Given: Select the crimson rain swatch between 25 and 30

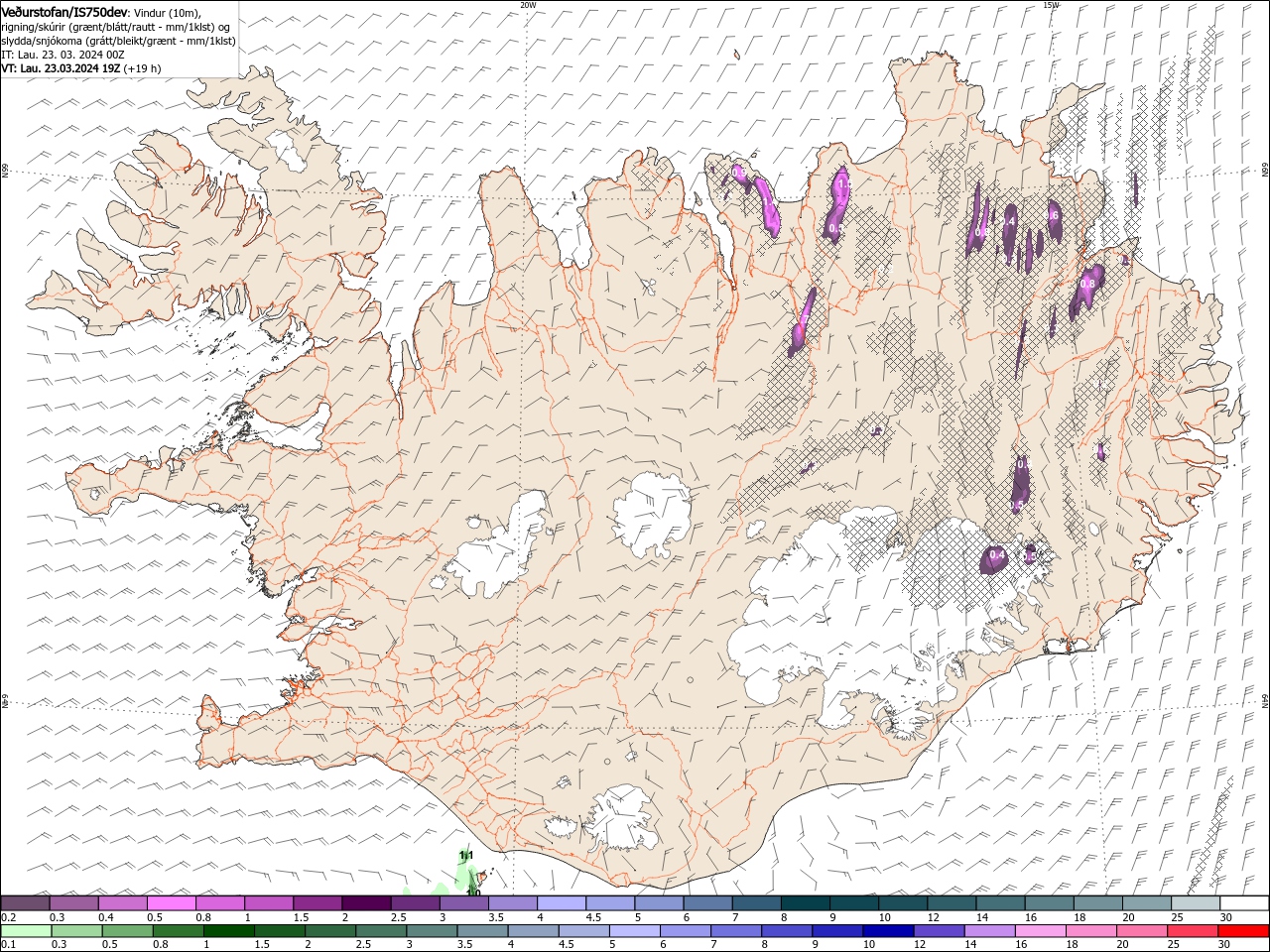Looking at the screenshot, I should click(x=1194, y=931).
